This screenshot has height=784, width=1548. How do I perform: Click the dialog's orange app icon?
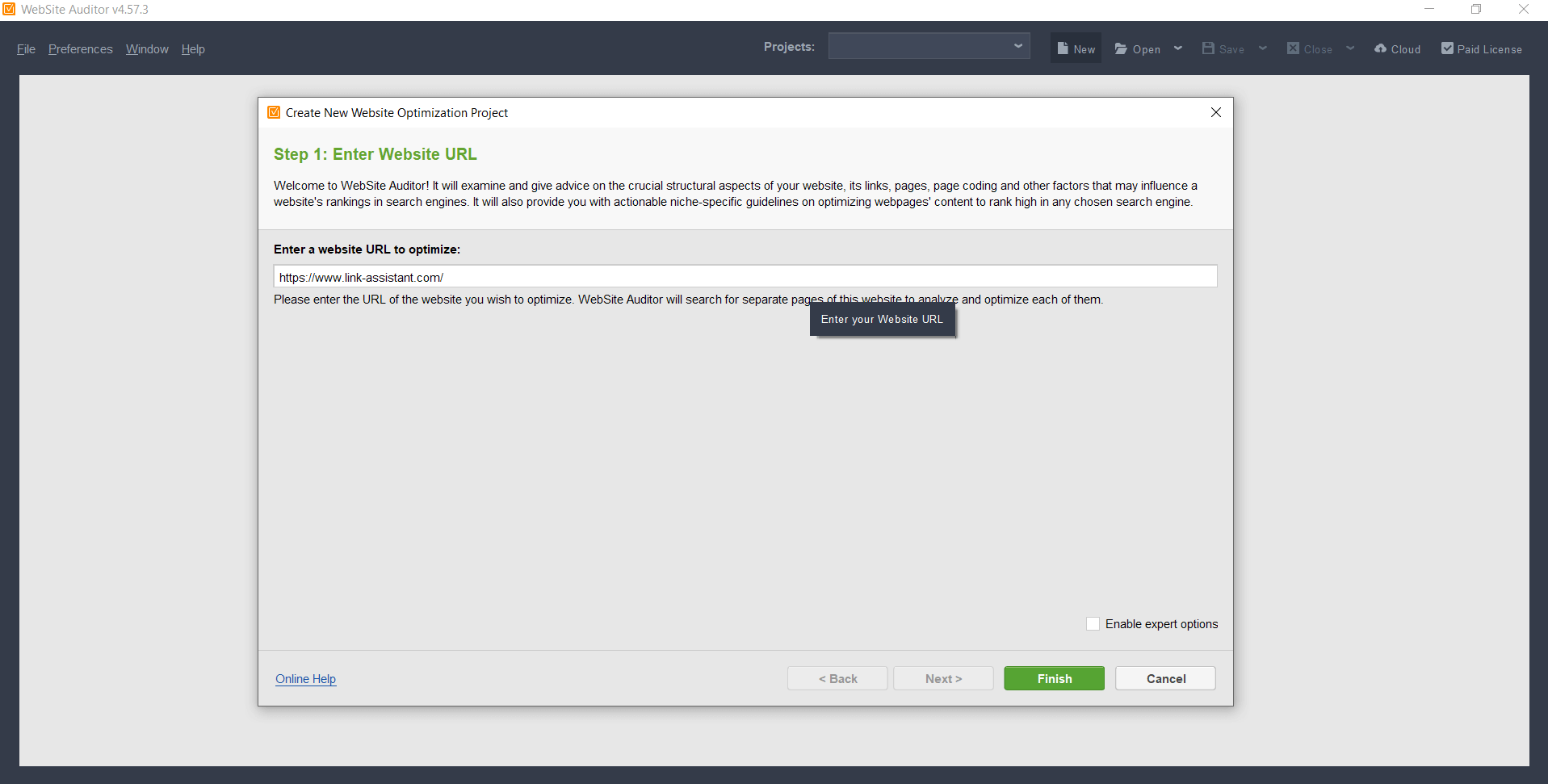tap(274, 112)
